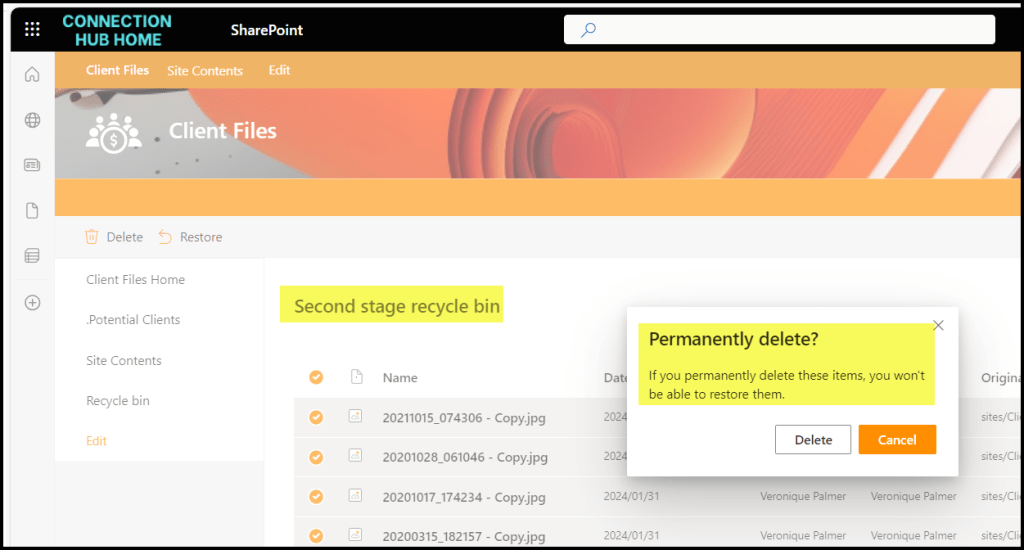Open the My files page icon
Viewport: 1024px width, 550px height.
pyautogui.click(x=32, y=210)
